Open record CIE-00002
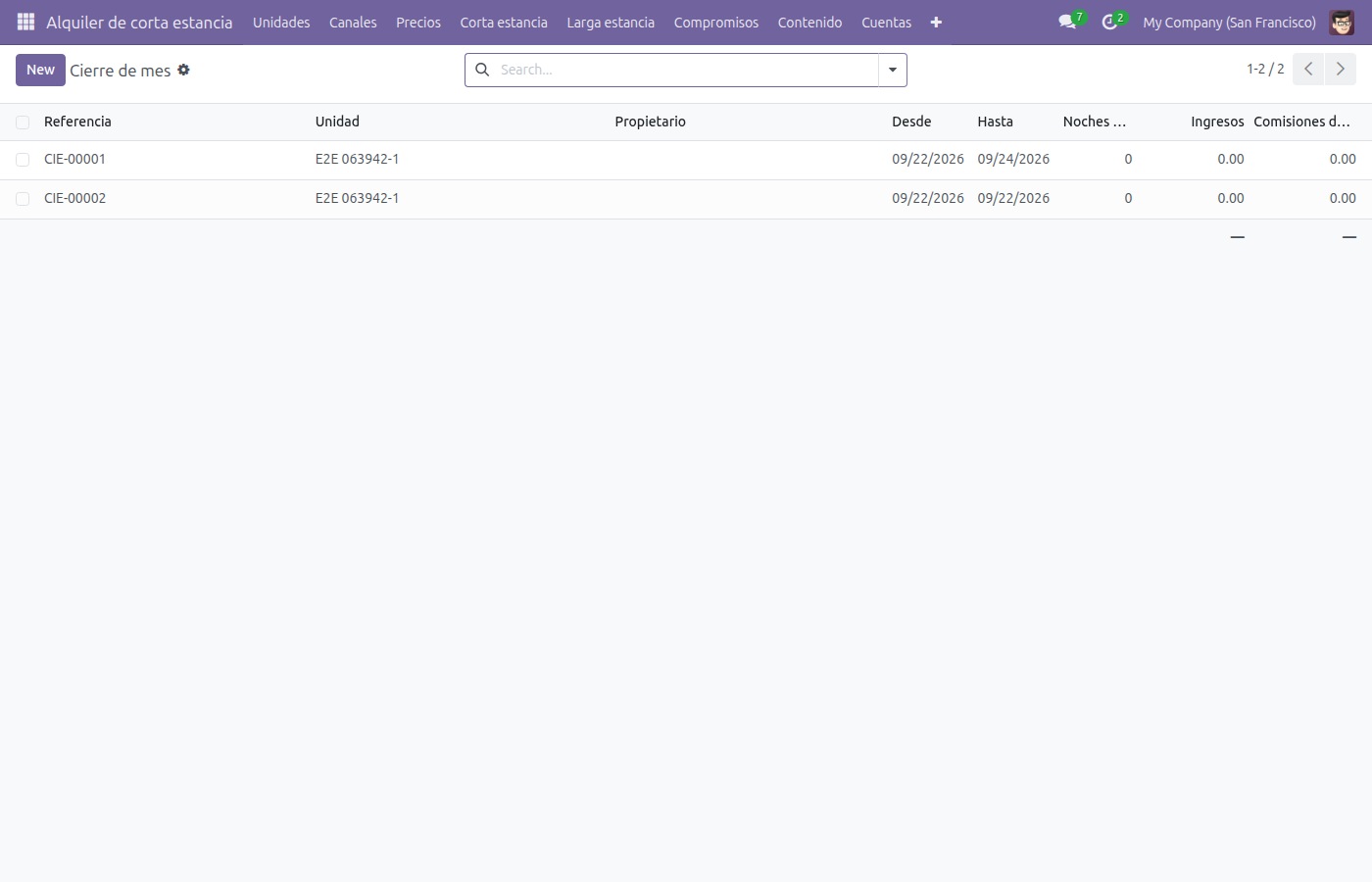Viewport: 1372px width, 882px height. pyautogui.click(x=74, y=198)
